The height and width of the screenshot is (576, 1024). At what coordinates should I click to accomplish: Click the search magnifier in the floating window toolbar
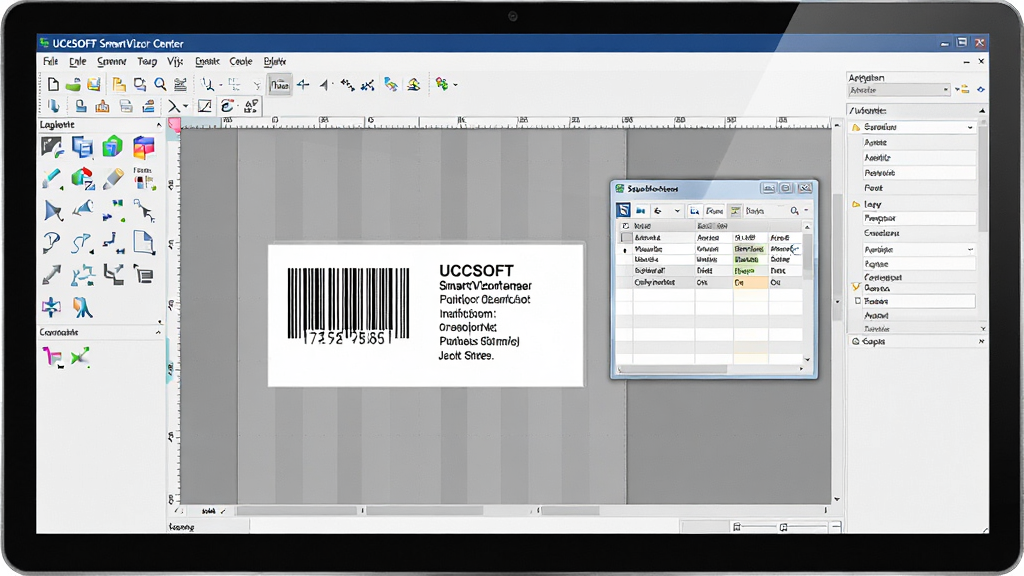tap(794, 211)
